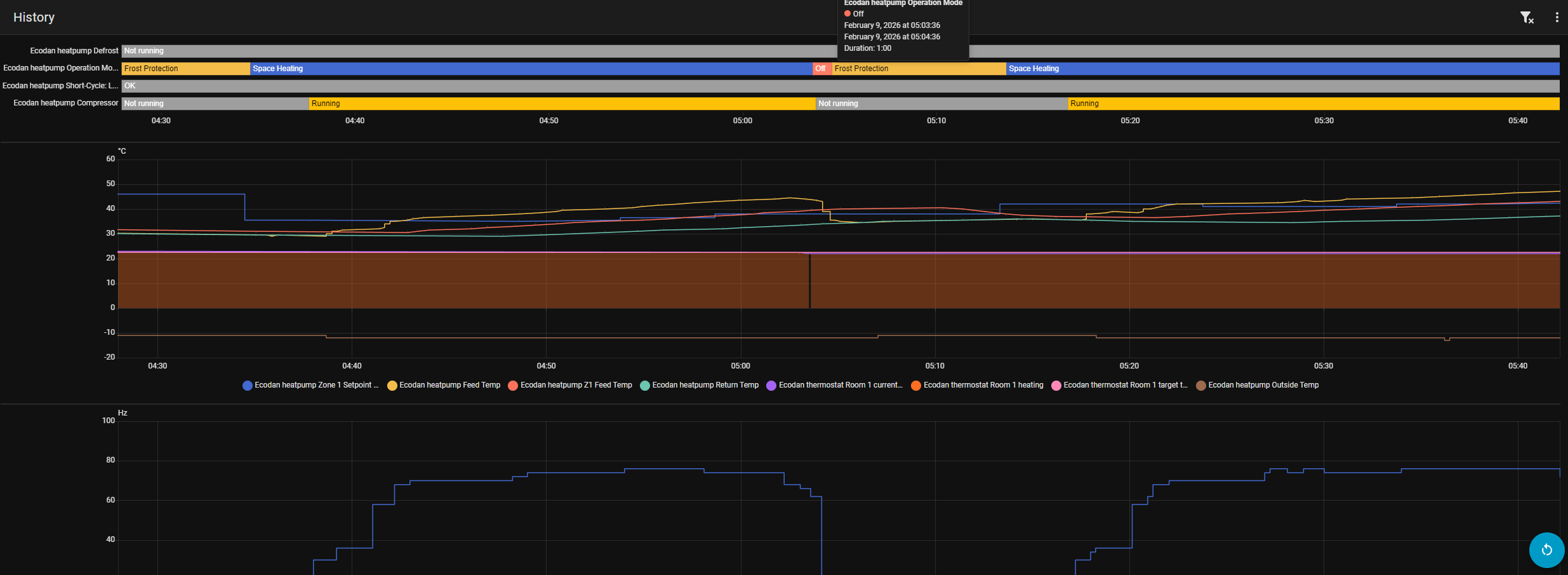The width and height of the screenshot is (1568, 575).
Task: Open the Ecodan heatpump Compressor entity label
Action: pos(66,103)
